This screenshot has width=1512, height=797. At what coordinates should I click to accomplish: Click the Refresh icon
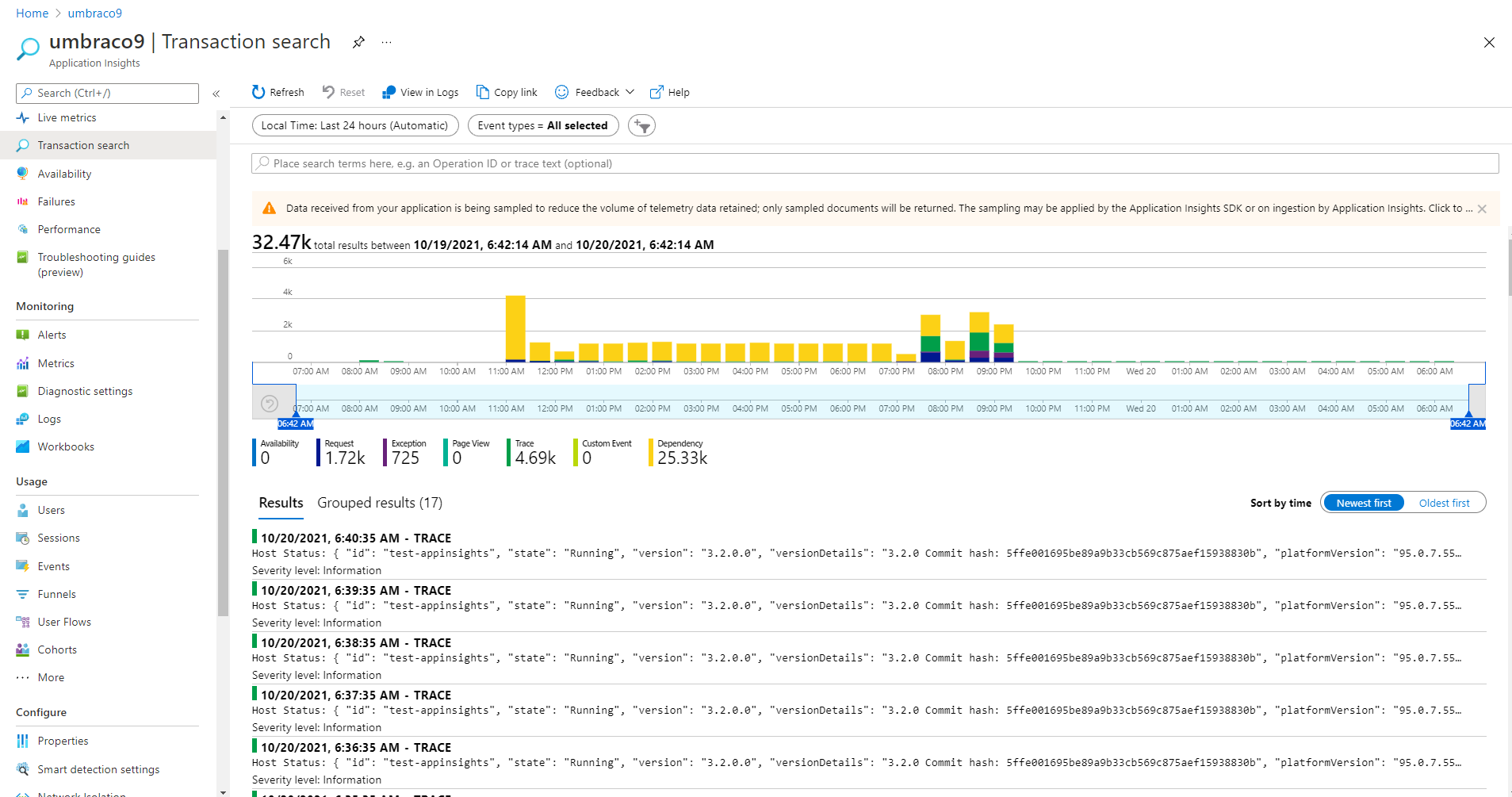(x=258, y=92)
